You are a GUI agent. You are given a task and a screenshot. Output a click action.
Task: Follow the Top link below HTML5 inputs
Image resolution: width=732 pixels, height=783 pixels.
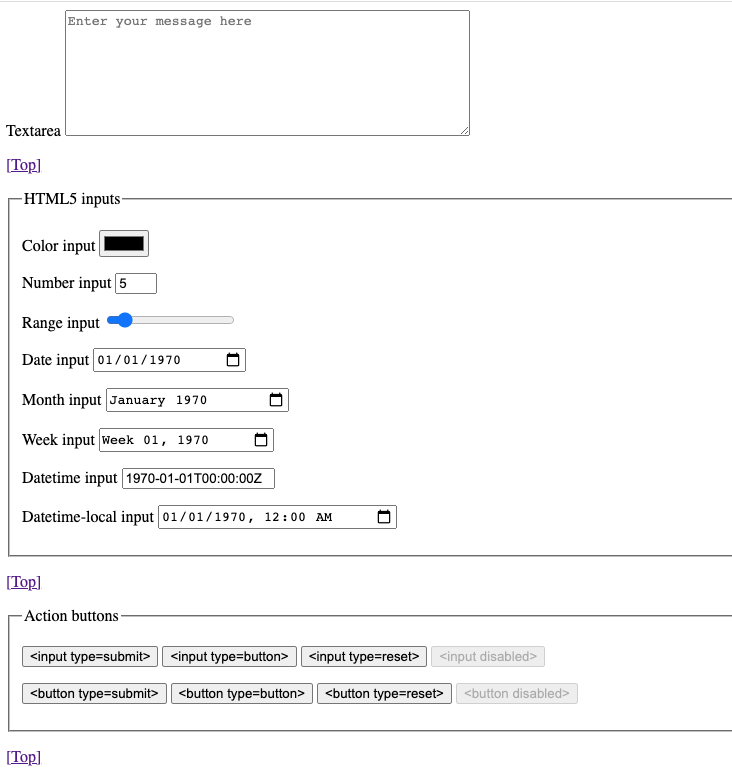pos(23,582)
